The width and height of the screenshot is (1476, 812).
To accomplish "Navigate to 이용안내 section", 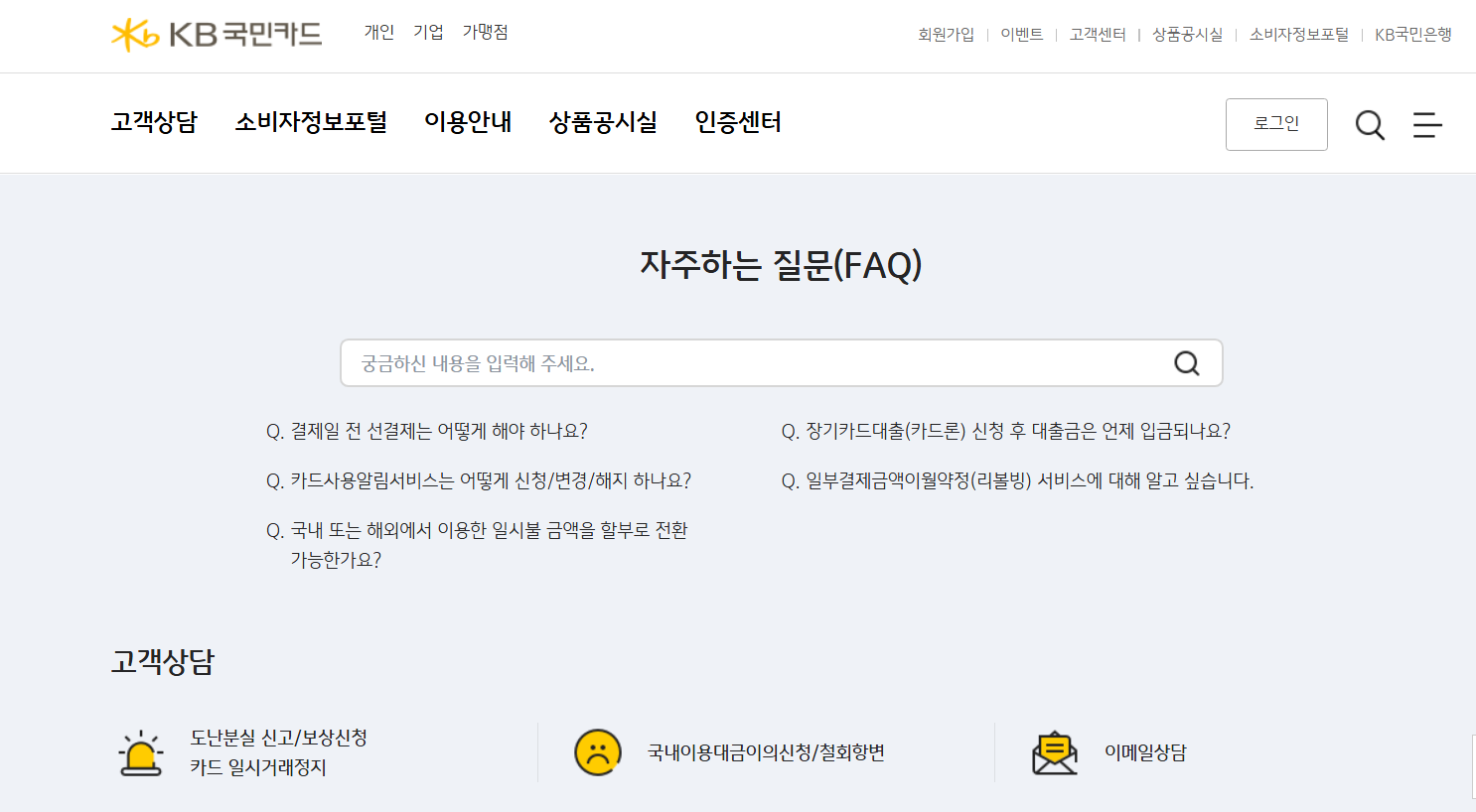I will pyautogui.click(x=468, y=123).
